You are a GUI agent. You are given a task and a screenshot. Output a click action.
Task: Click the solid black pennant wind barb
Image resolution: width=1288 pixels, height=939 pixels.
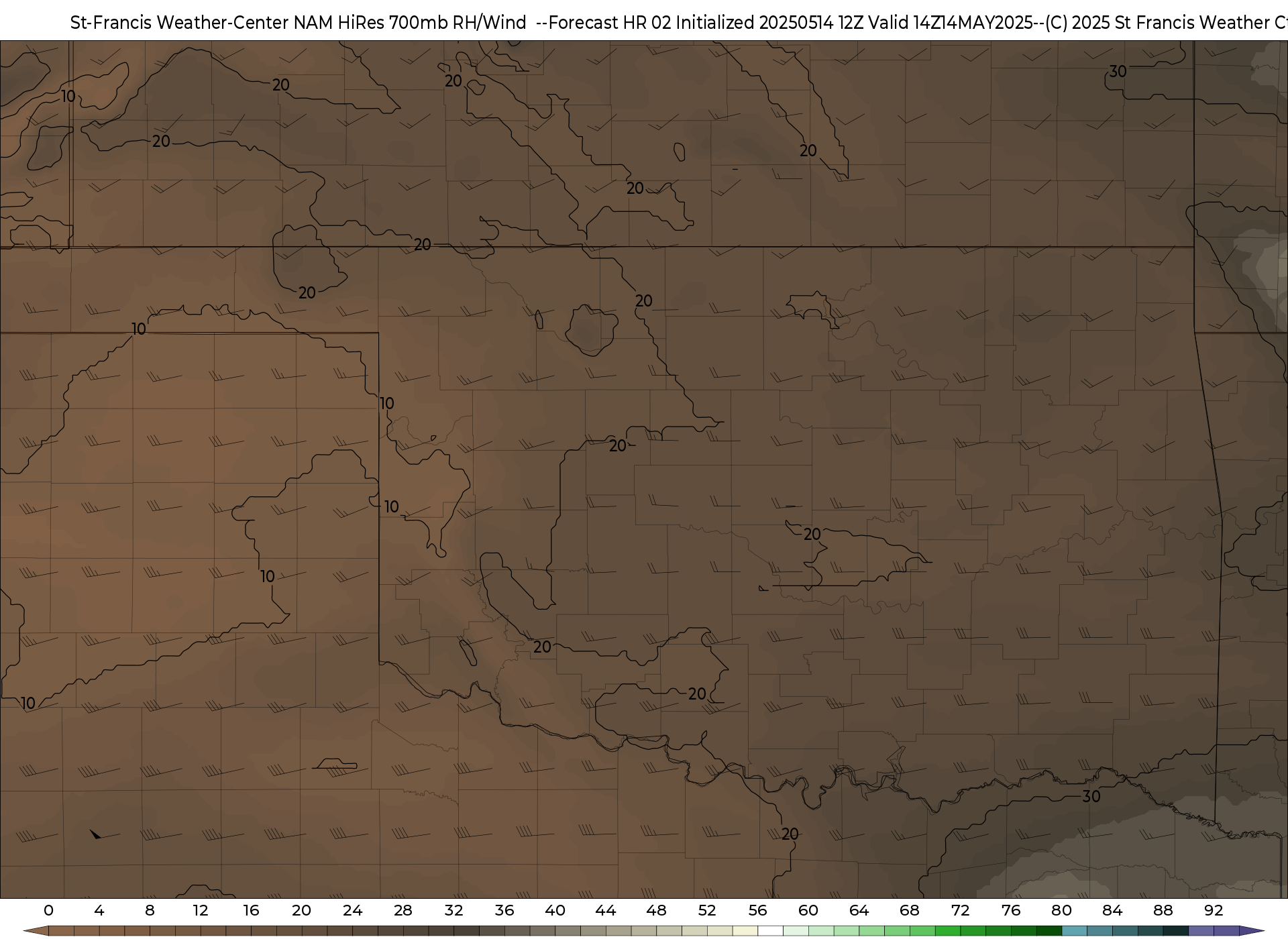pos(96,834)
